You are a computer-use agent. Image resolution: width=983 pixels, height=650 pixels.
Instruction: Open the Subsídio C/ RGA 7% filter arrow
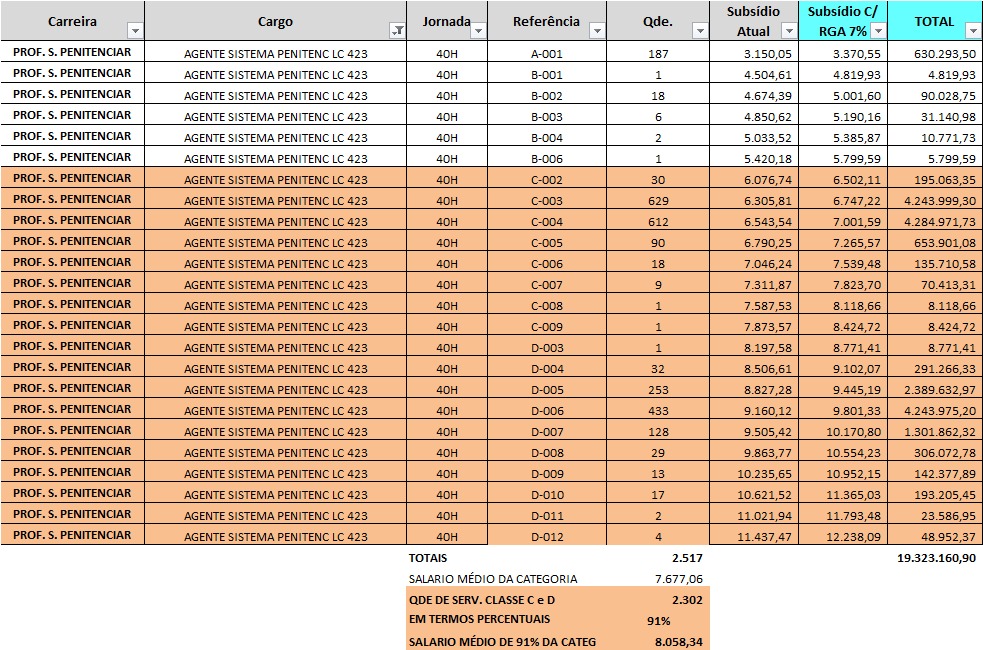[876, 32]
